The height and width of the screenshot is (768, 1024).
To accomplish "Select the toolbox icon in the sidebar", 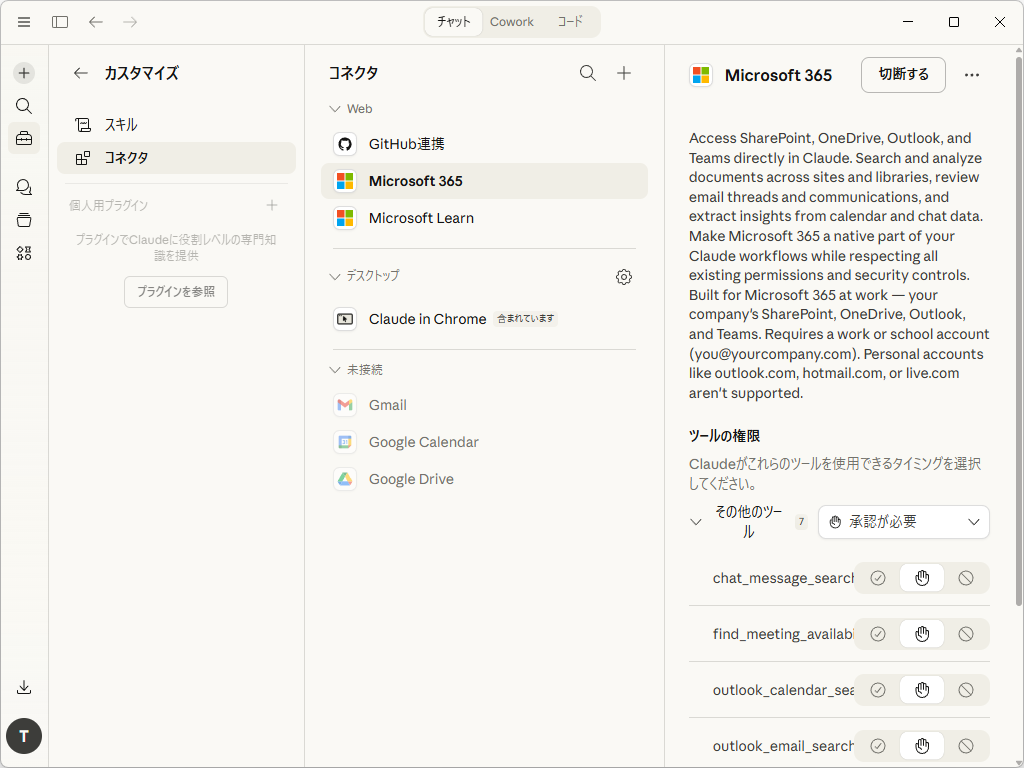I will [x=23, y=139].
